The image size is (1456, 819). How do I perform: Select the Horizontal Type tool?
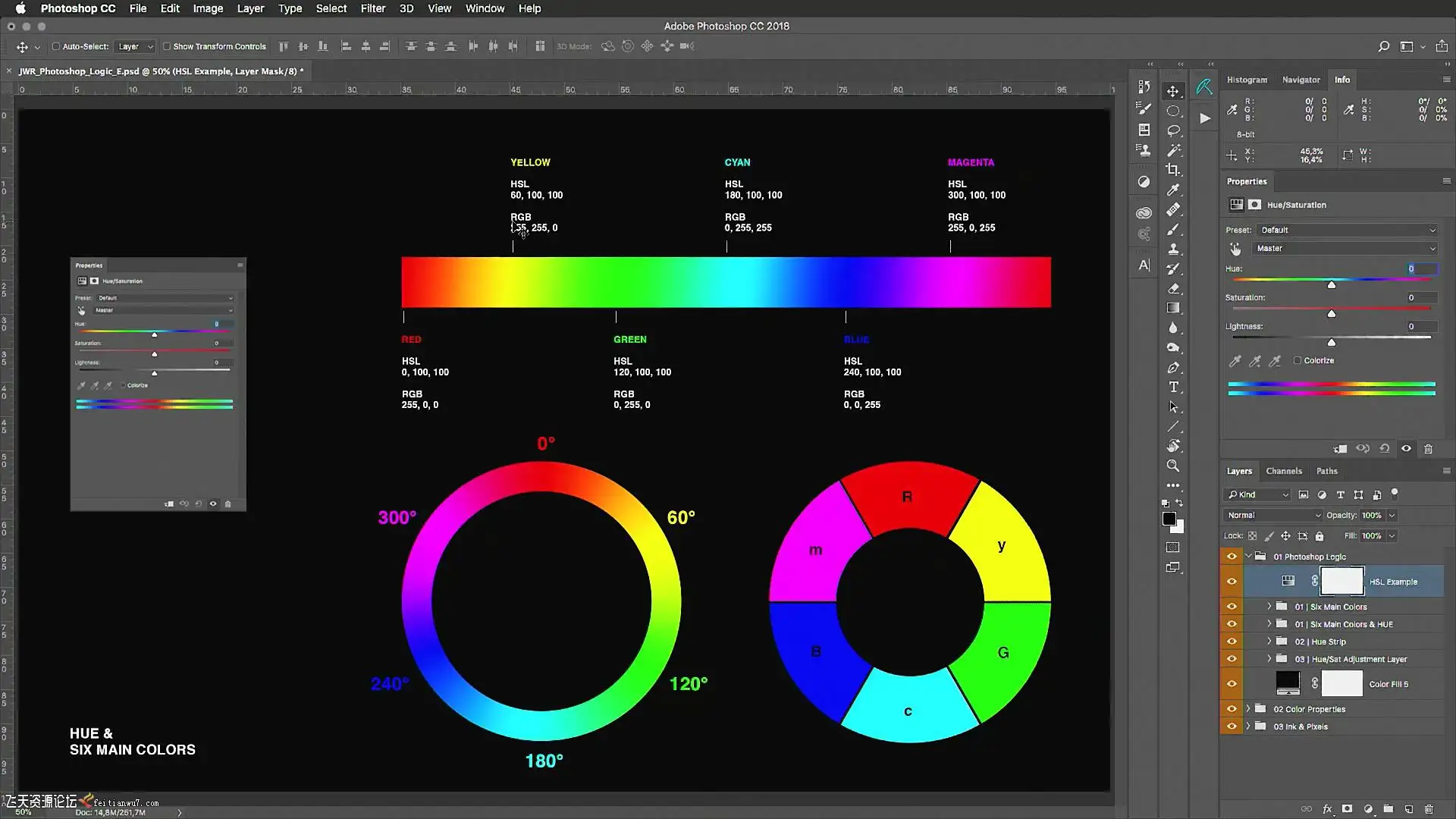[x=1173, y=387]
